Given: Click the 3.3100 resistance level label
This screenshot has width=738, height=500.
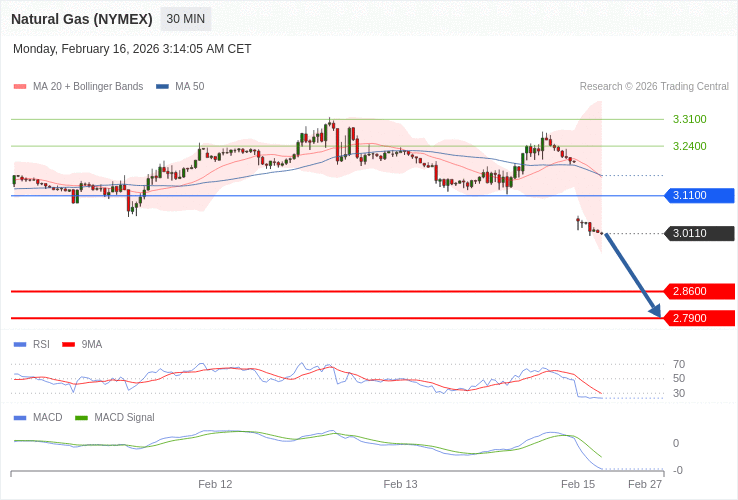Looking at the screenshot, I should 689,119.
